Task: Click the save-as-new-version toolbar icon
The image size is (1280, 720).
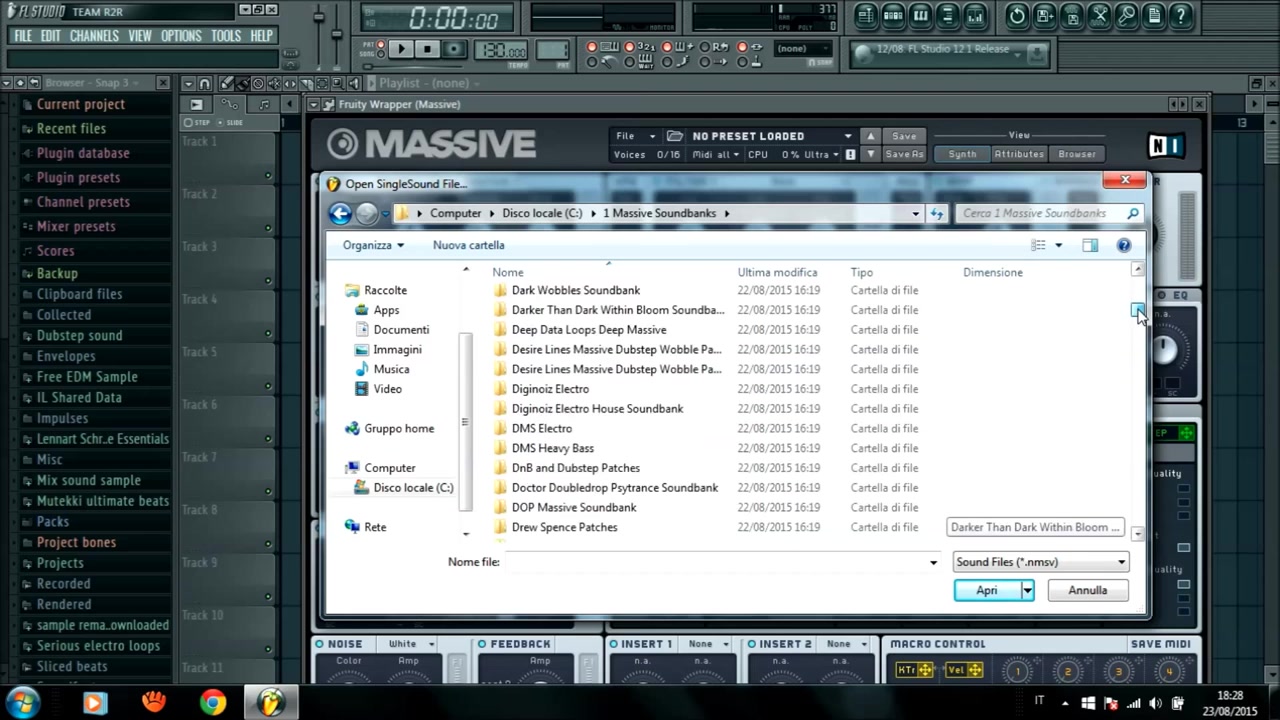Action: coord(1045,15)
